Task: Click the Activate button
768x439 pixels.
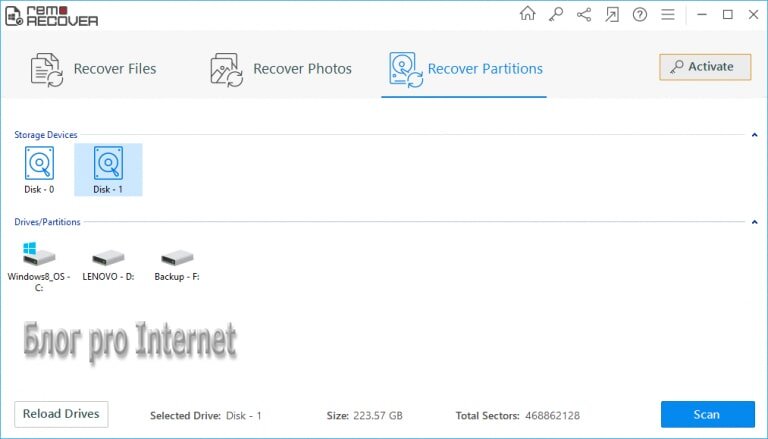Action: (705, 67)
